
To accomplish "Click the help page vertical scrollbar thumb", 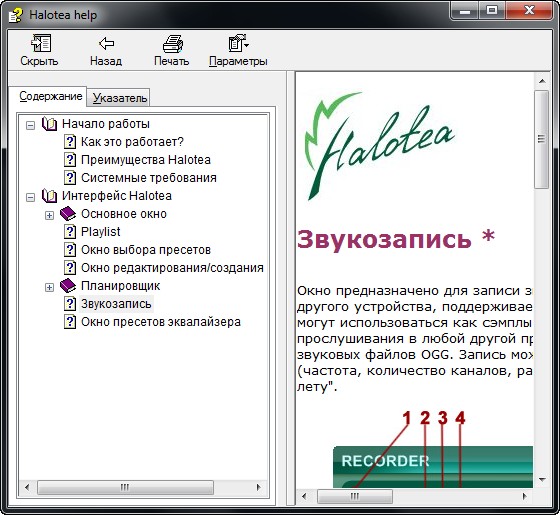I will click(542, 139).
